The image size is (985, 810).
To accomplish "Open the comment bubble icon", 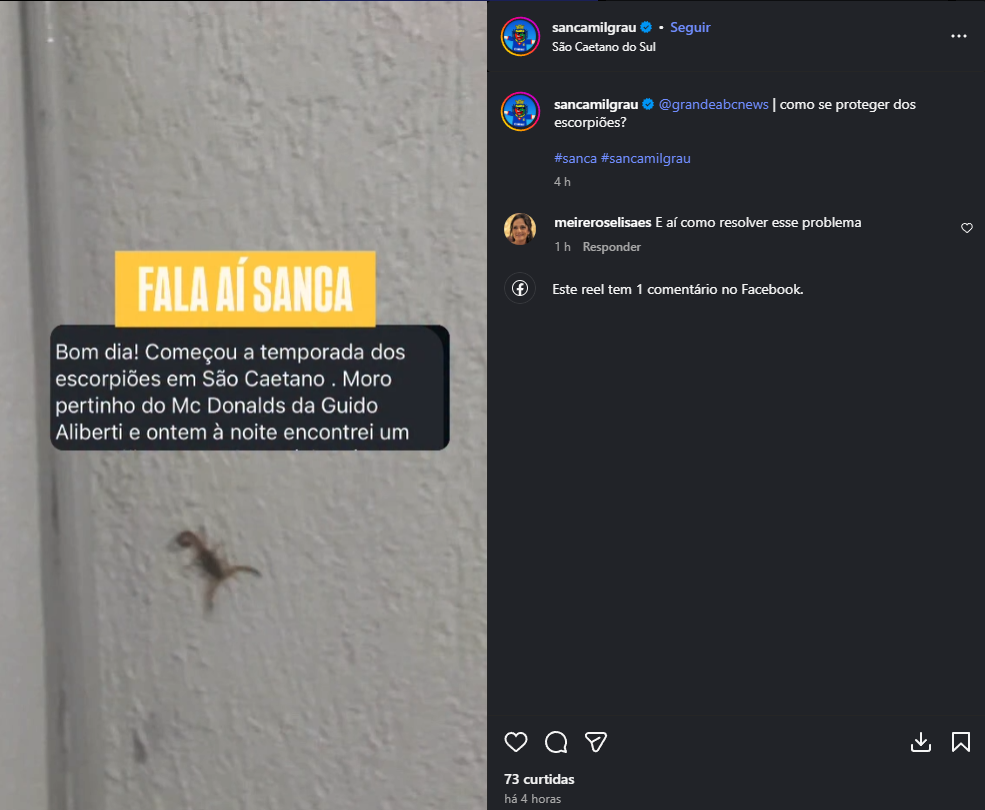I will tap(556, 742).
